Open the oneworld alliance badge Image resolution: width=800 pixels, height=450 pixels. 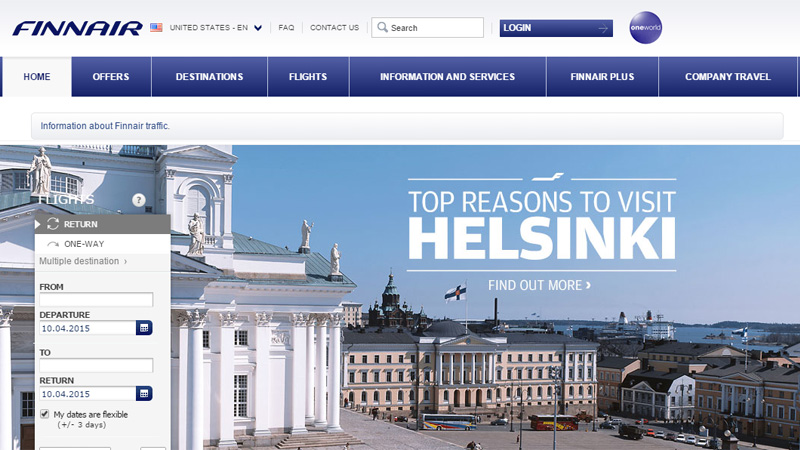click(645, 28)
